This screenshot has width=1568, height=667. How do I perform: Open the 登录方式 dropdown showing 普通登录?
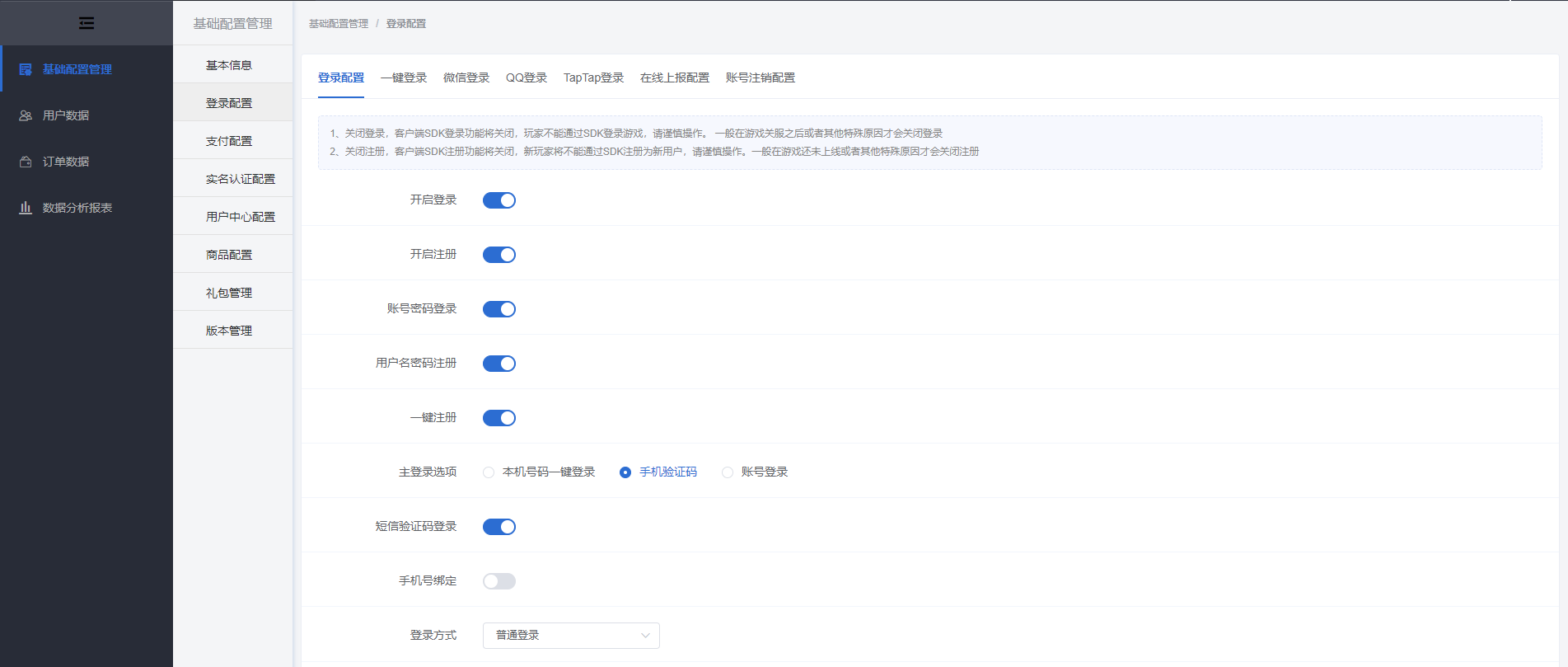coord(571,635)
